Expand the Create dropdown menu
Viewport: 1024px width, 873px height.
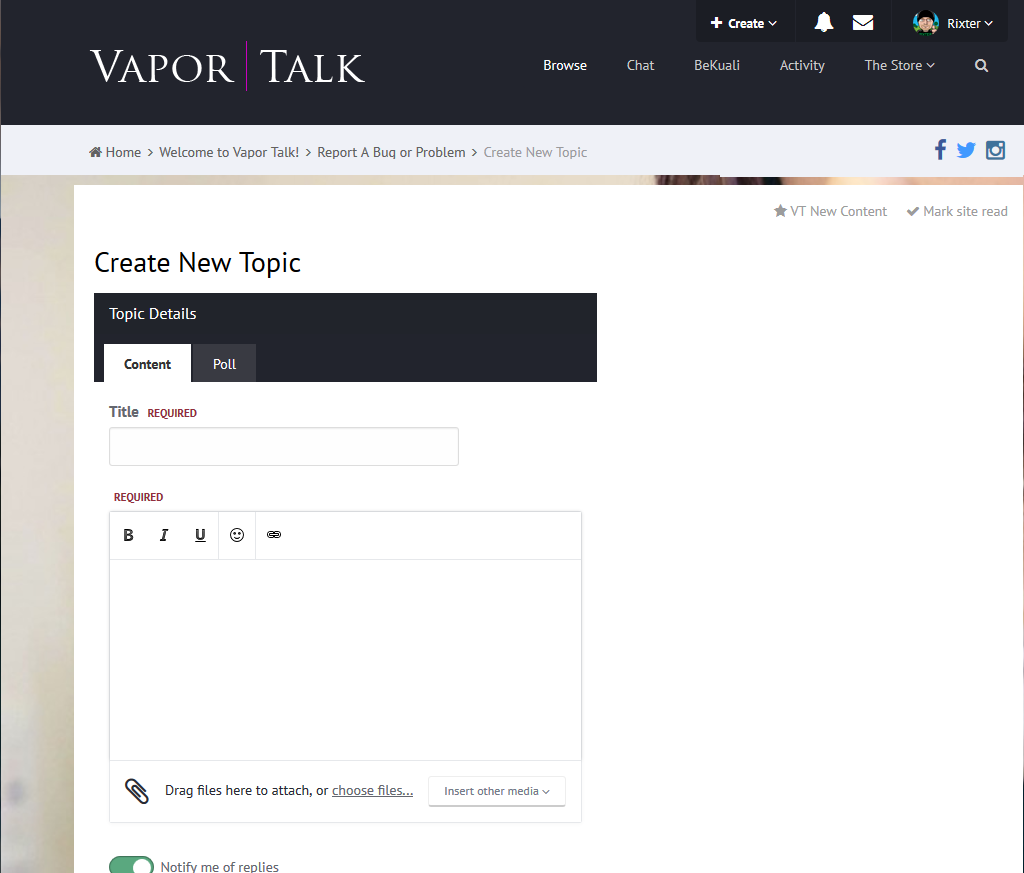click(x=744, y=23)
